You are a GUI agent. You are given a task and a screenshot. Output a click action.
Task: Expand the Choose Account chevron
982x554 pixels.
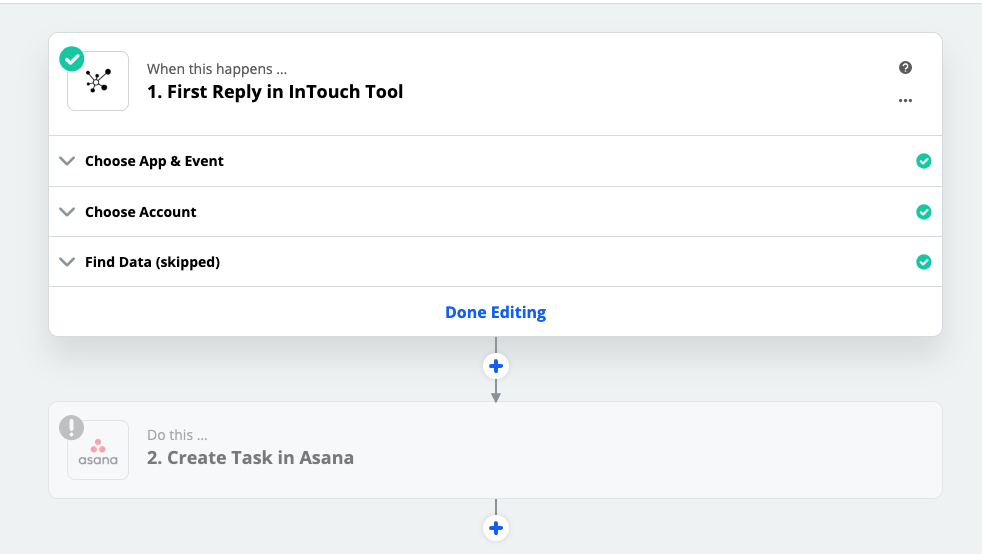(67, 212)
